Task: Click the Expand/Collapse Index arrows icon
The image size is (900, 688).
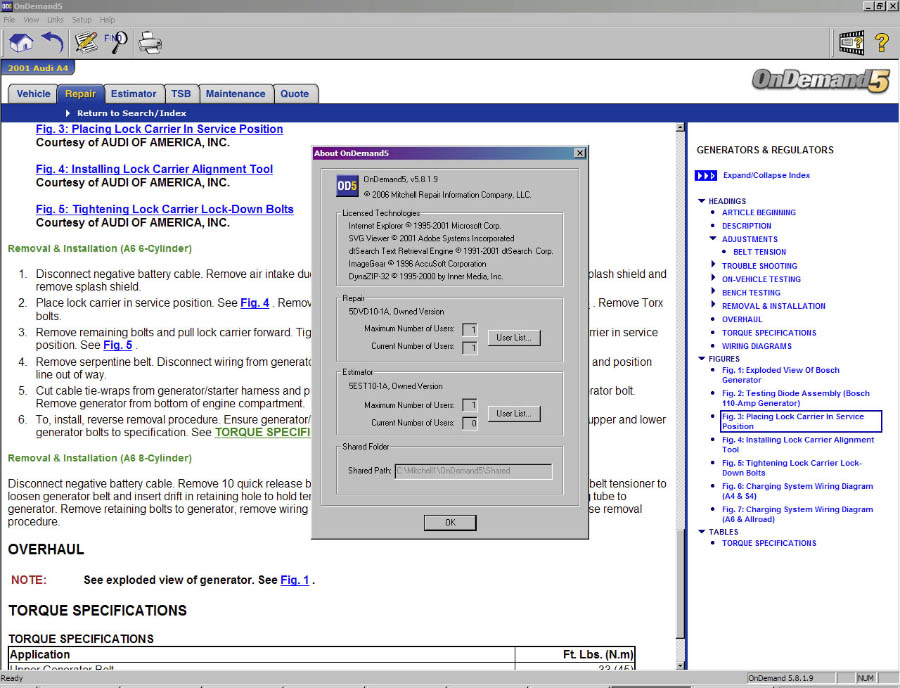Action: (x=705, y=176)
